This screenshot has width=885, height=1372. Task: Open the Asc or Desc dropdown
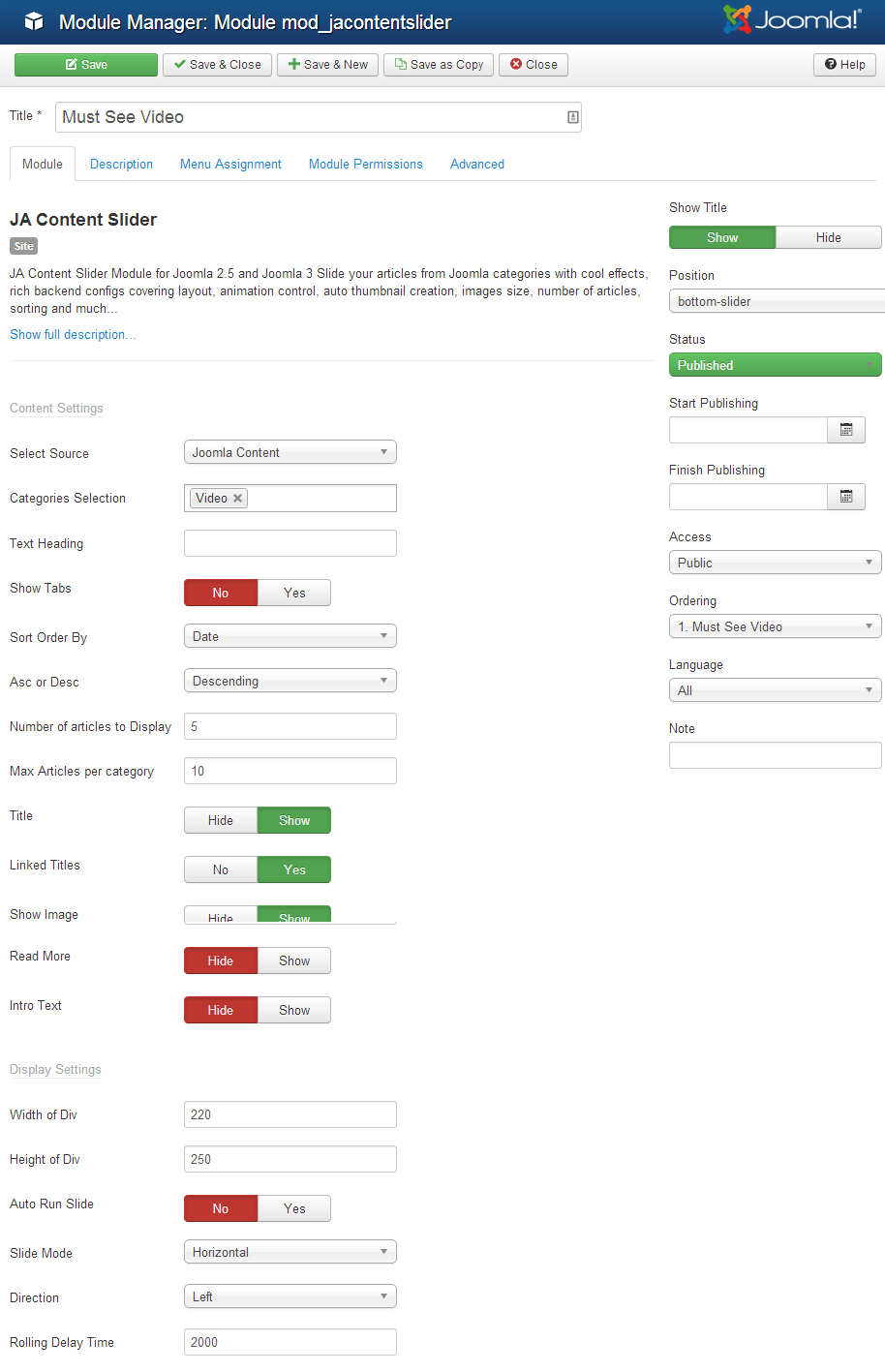[x=290, y=681]
